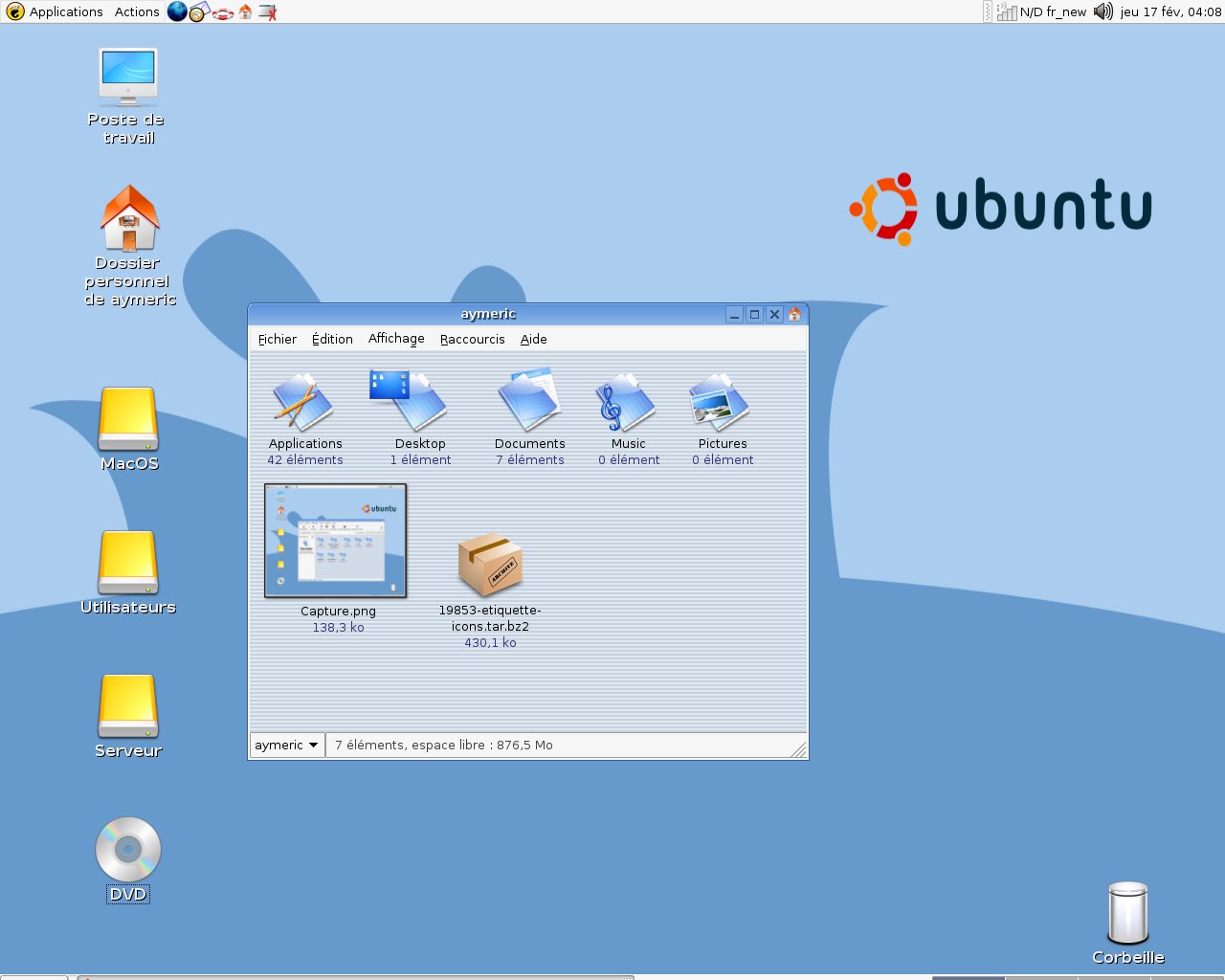Click the '430,1 ko' size label
This screenshot has height=980, width=1225.
pos(490,643)
